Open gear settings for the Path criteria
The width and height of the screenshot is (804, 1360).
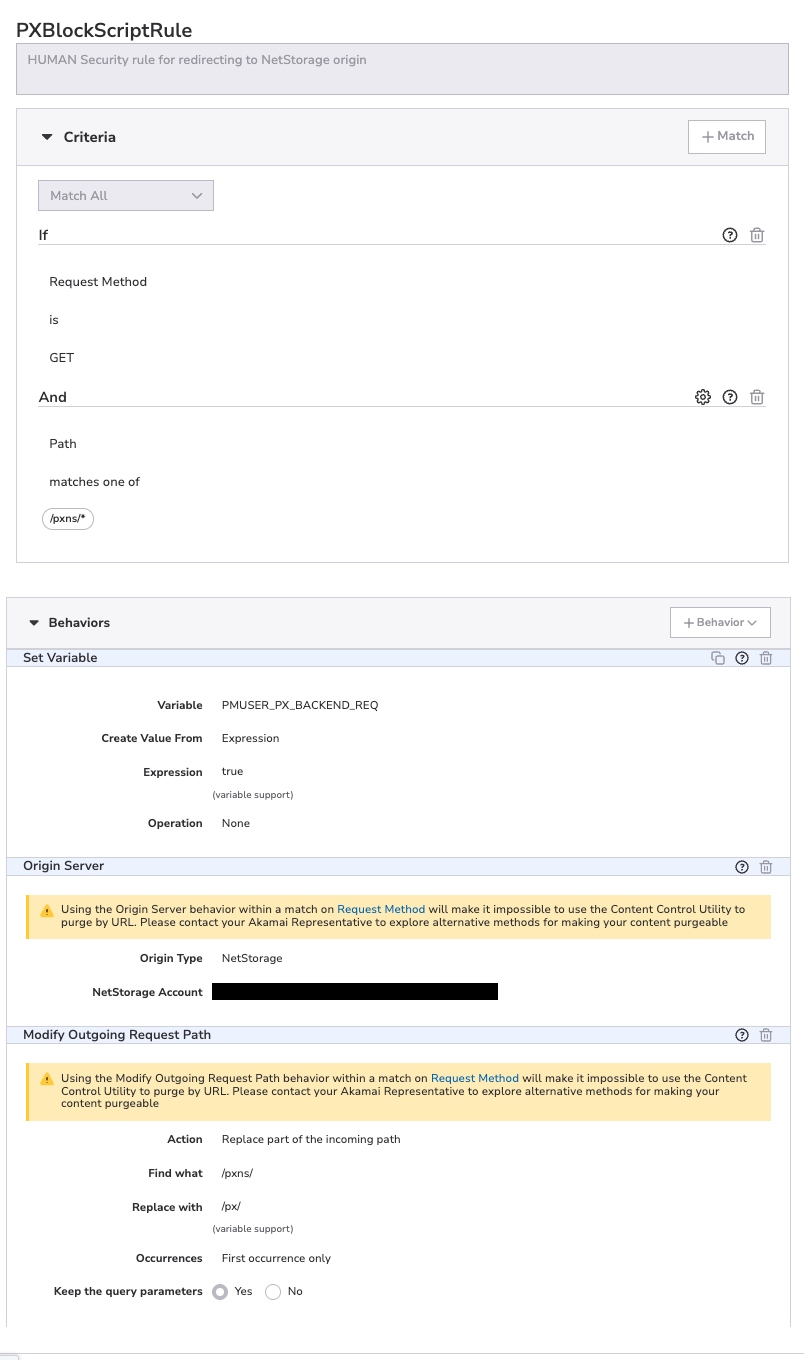702,397
